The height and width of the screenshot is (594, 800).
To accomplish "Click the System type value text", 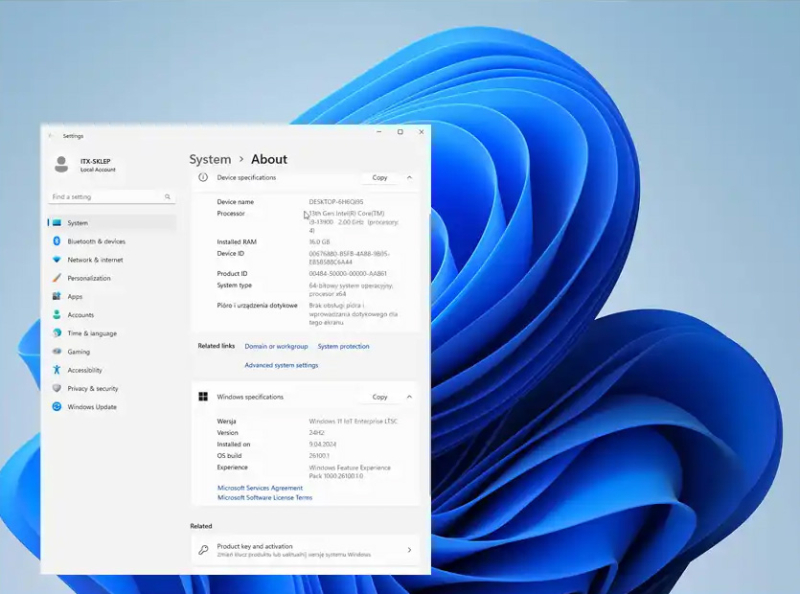I will tap(351, 290).
